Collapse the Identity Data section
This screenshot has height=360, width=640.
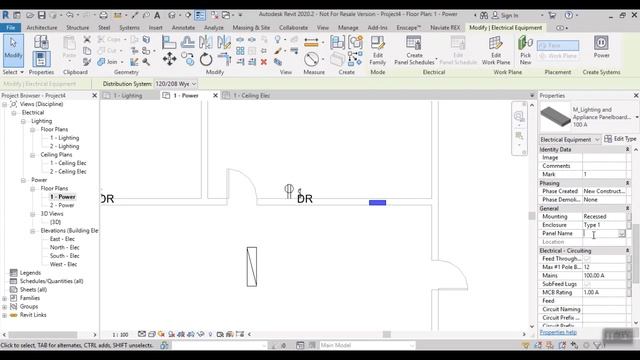627,149
